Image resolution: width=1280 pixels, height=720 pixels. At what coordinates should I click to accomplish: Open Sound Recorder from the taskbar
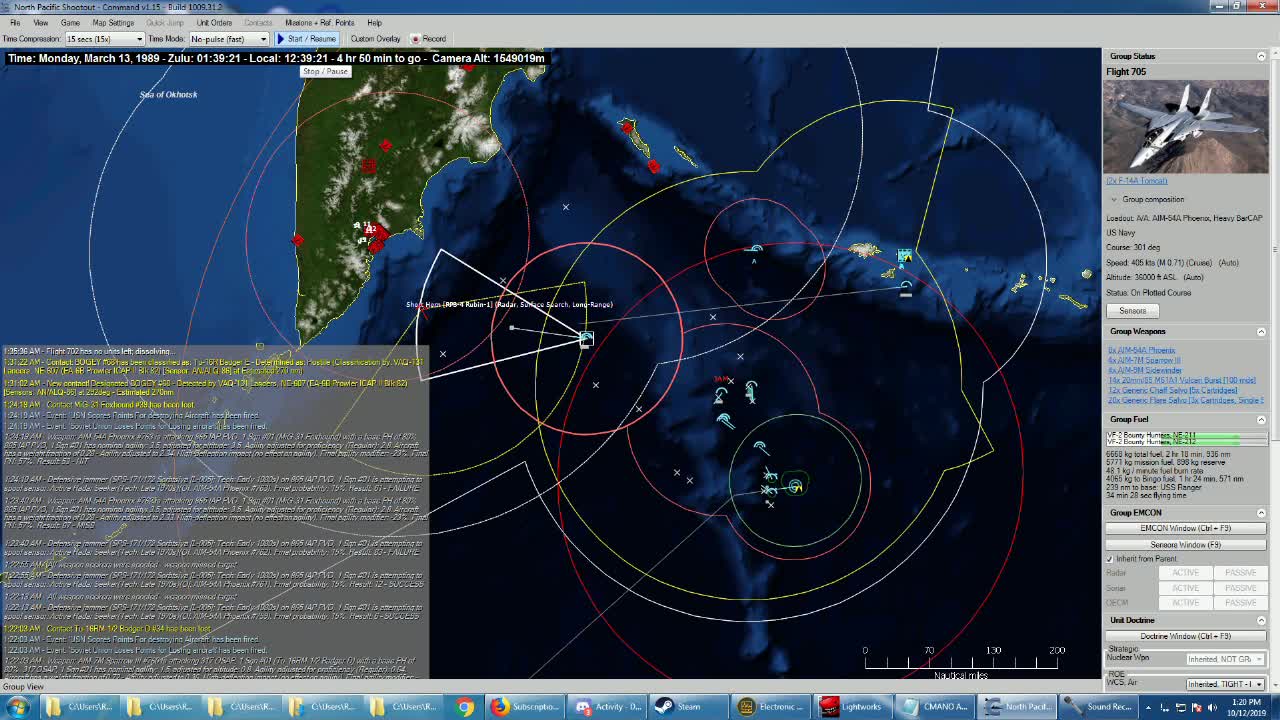[1097, 707]
